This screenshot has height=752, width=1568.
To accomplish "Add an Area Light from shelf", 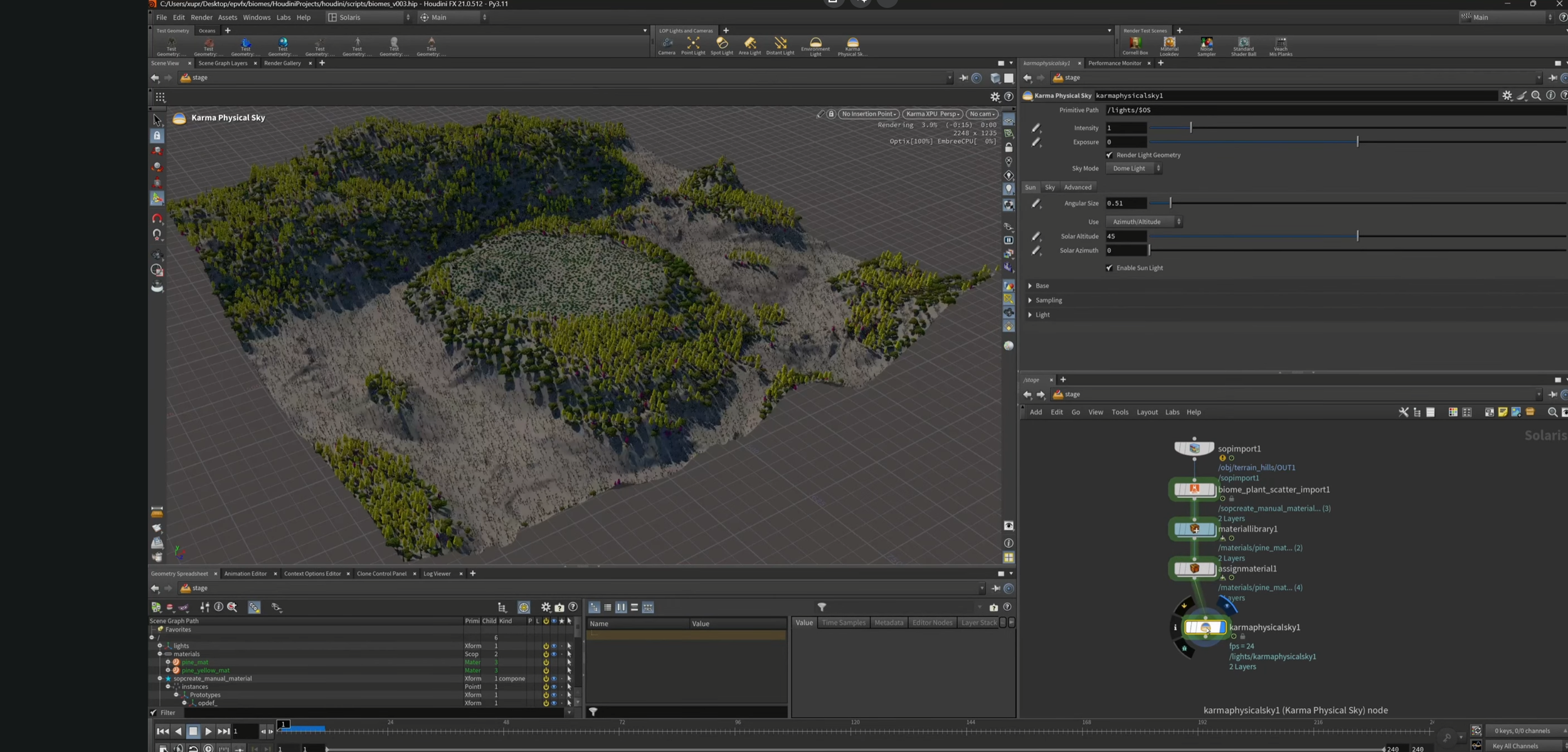I will (750, 45).
